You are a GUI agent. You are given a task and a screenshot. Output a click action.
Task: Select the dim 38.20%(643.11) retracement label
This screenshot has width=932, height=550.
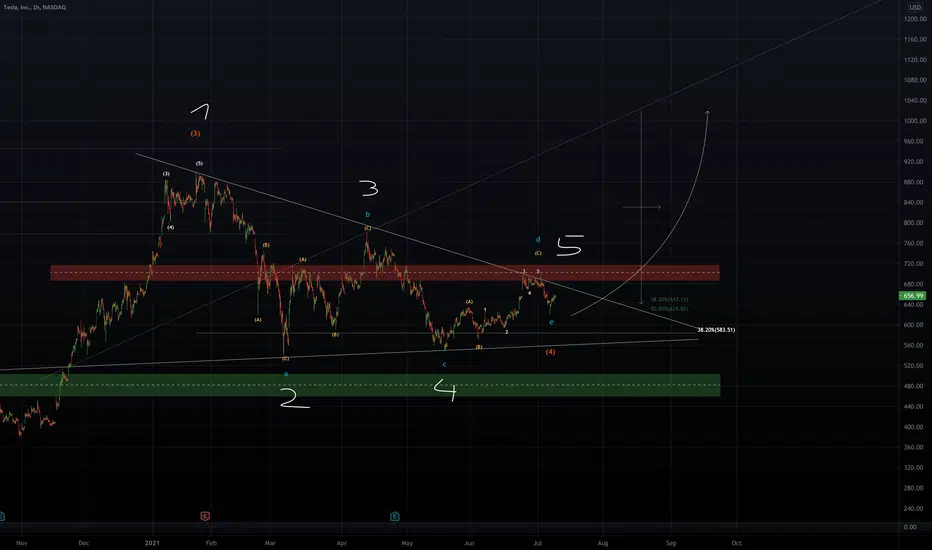(x=669, y=300)
